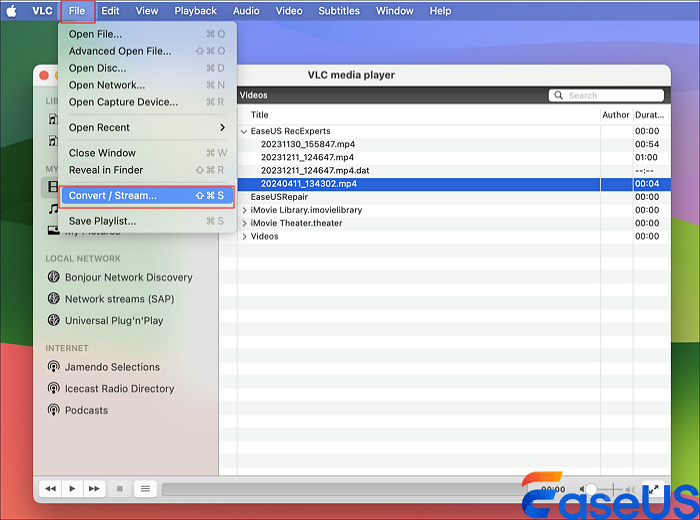Sort by the Author column header
This screenshot has width=700, height=520.
(x=616, y=115)
